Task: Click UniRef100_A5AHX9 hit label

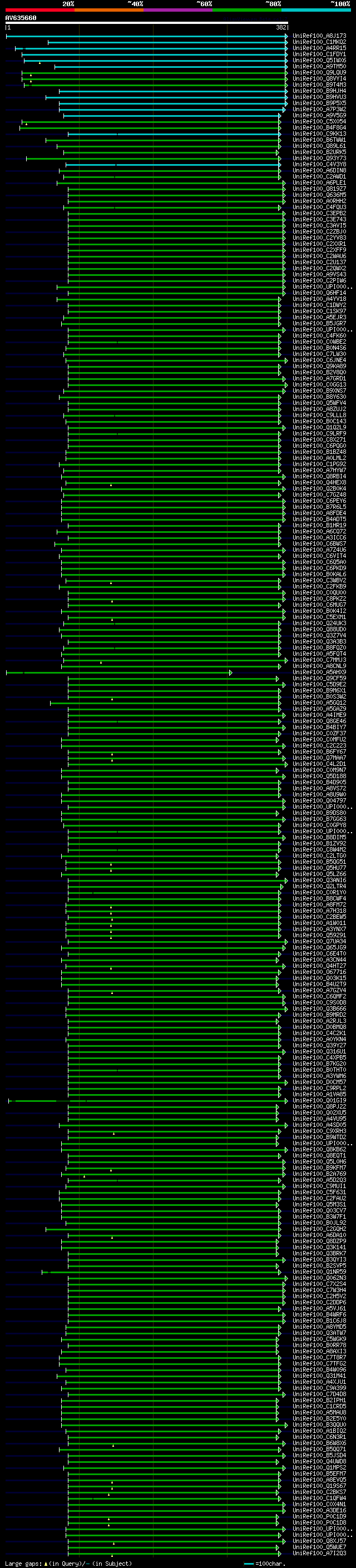Action: [x=319, y=672]
